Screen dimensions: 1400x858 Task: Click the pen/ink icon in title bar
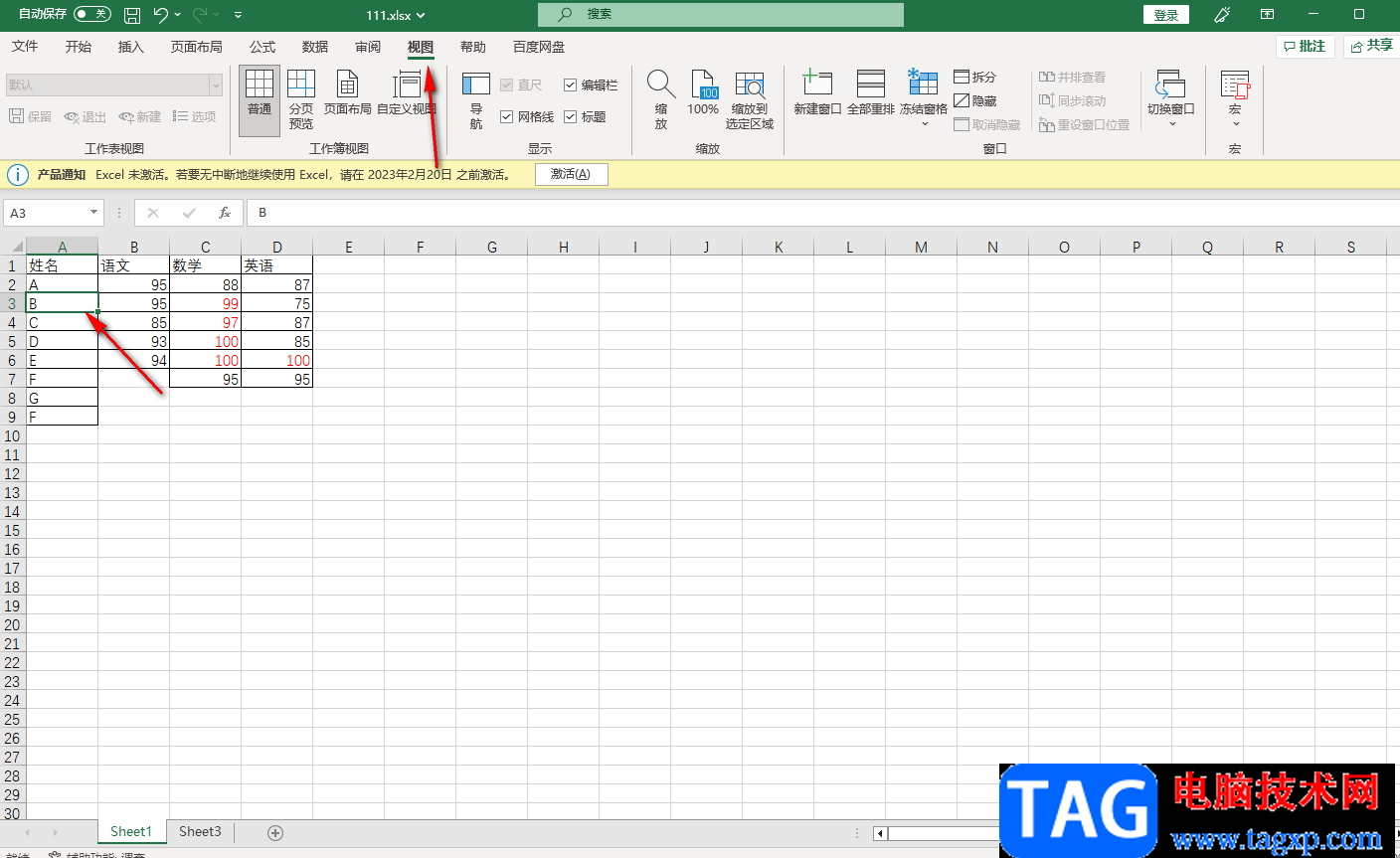[1223, 15]
